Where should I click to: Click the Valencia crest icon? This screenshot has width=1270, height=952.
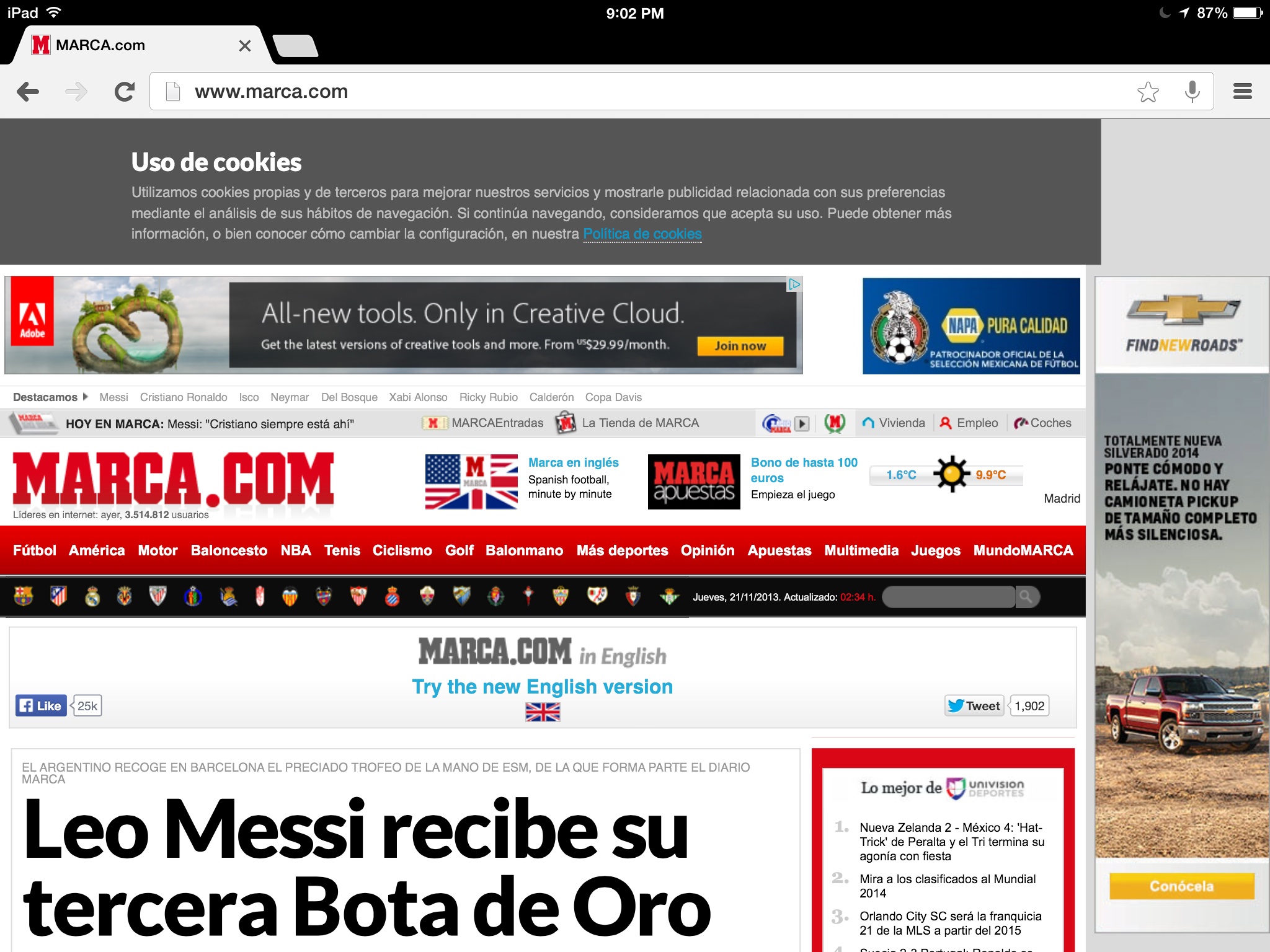pos(290,596)
